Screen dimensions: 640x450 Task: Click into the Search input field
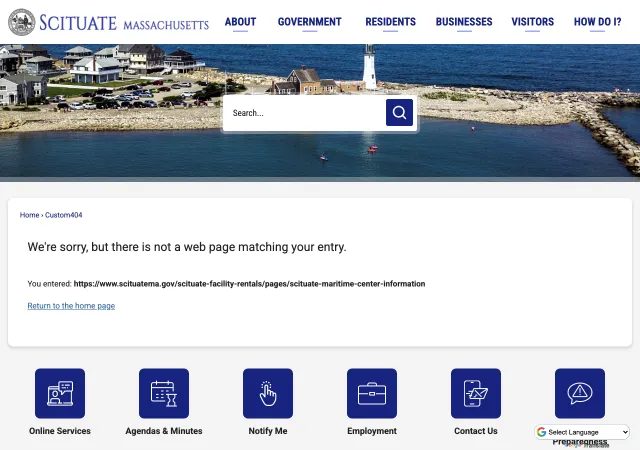coord(305,113)
